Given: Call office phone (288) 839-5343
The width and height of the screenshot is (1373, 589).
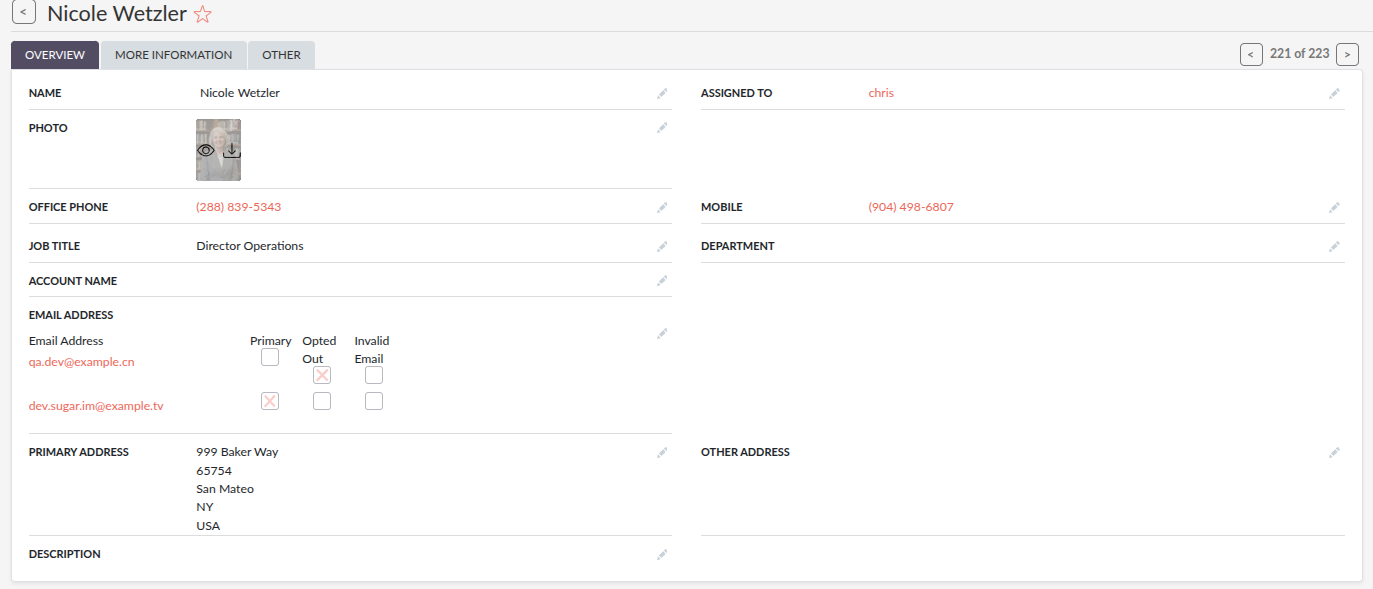Looking at the screenshot, I should (238, 207).
